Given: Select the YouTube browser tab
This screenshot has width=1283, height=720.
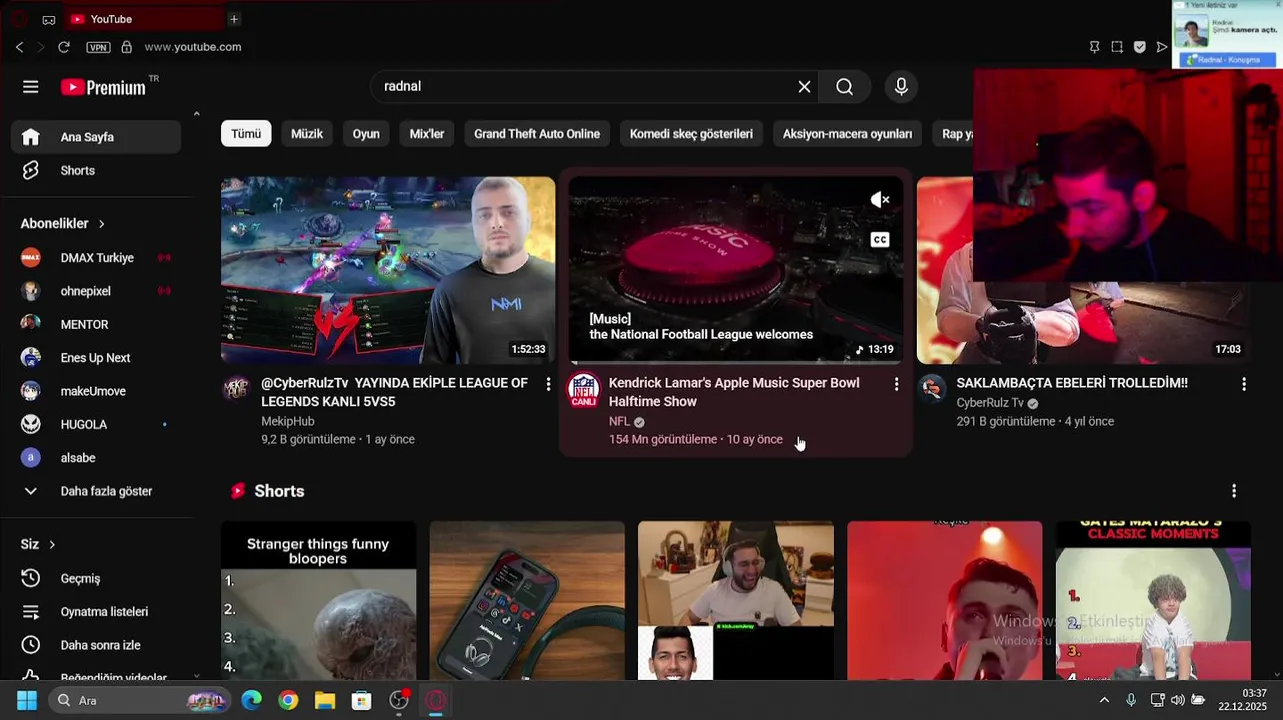Looking at the screenshot, I should (143, 19).
